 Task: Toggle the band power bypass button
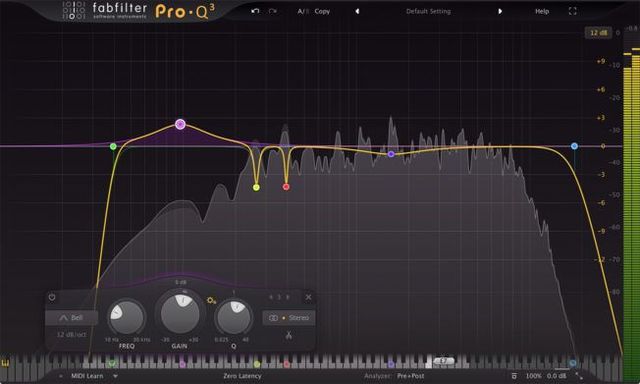[x=52, y=297]
